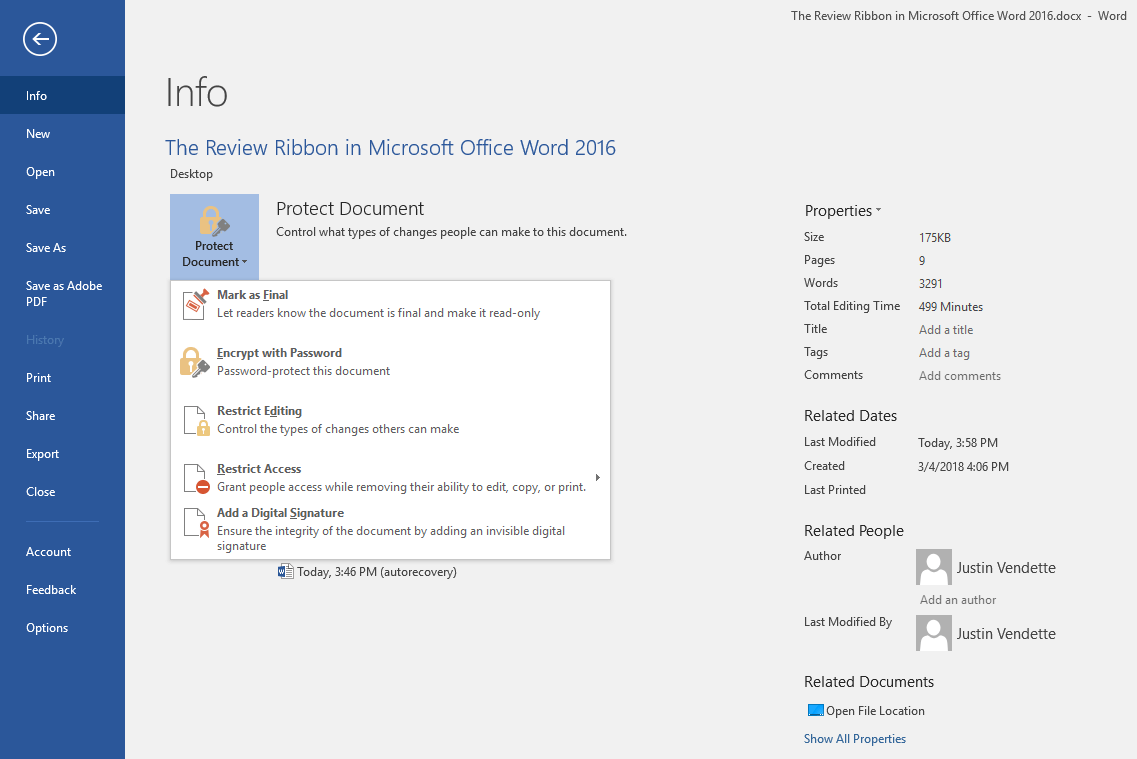Screen dimensions: 1137x759
Task: Click the Restrict Editing page-lock icon
Action: (x=196, y=420)
